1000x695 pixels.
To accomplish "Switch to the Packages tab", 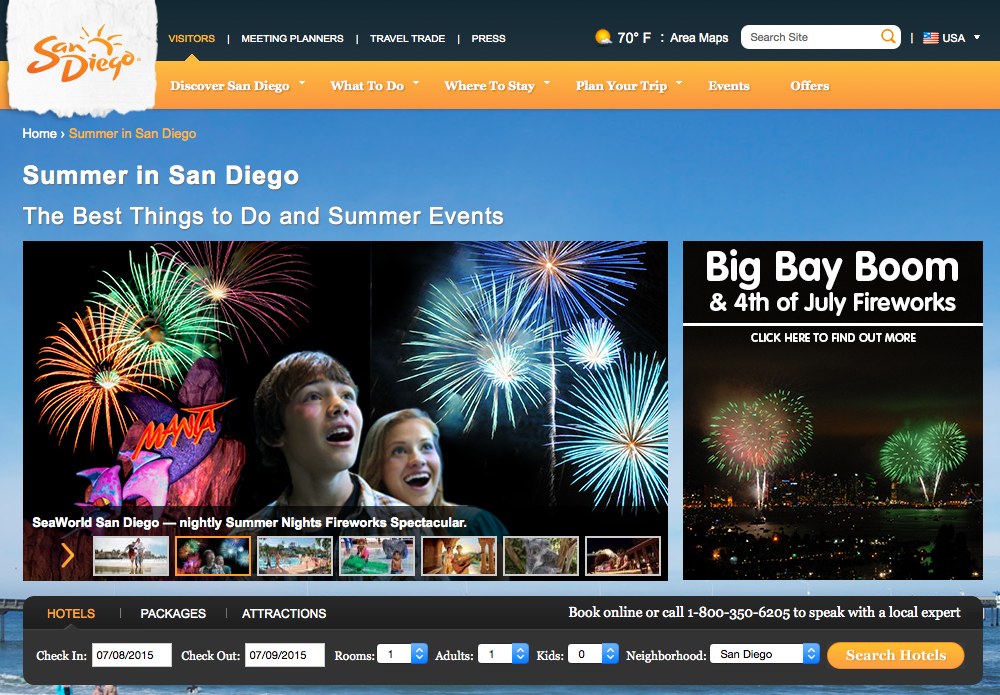I will pos(173,613).
